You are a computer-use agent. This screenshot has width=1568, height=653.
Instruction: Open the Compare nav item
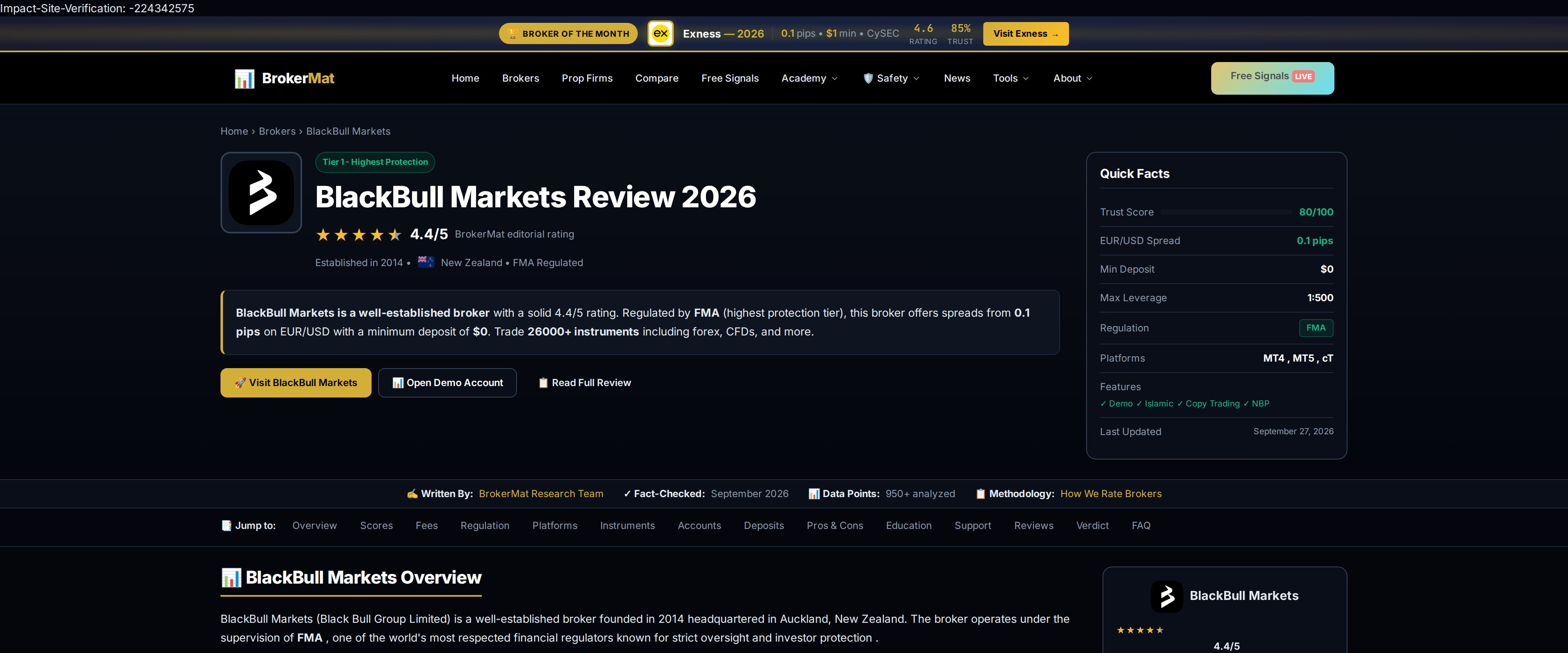click(657, 78)
